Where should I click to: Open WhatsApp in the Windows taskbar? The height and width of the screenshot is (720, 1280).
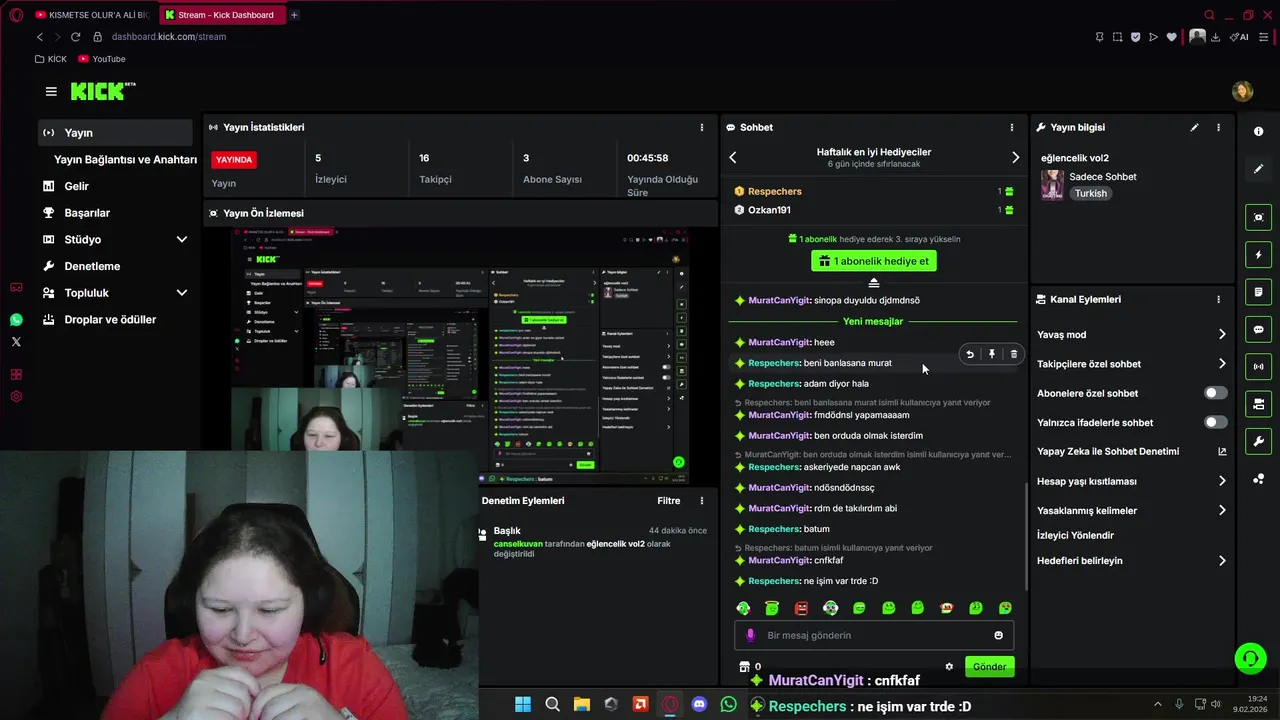pos(728,704)
